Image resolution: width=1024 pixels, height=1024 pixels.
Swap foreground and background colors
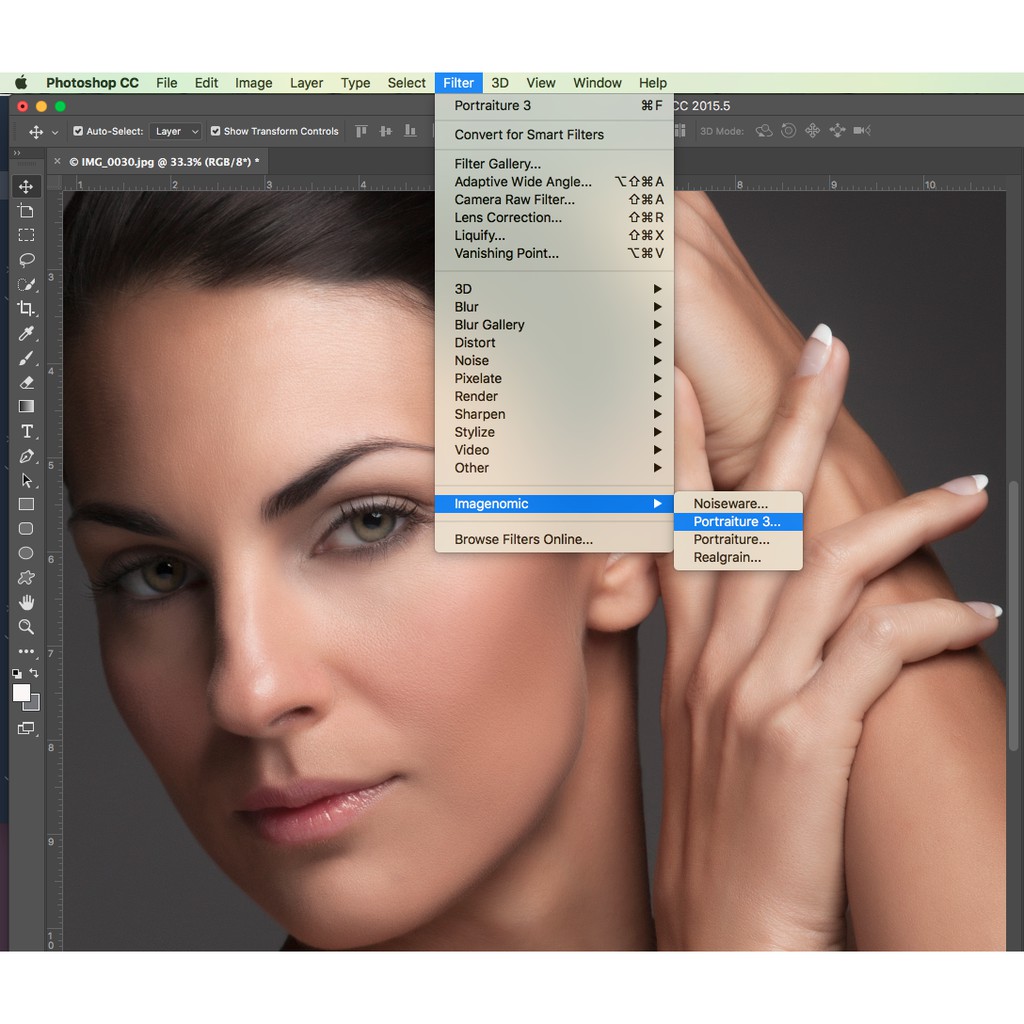tap(35, 674)
